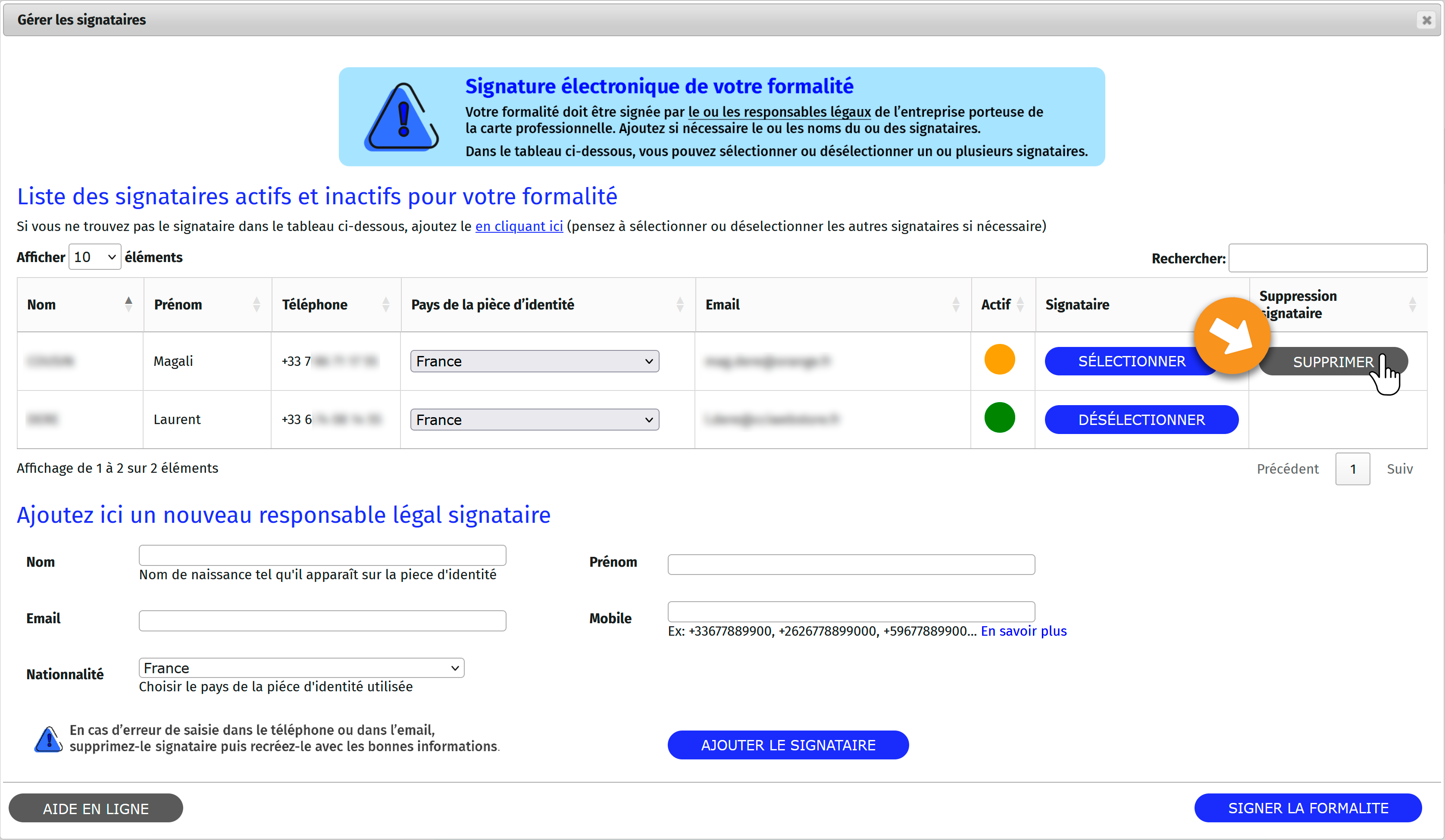
Task: Focus the Prénom input field
Action: point(851,565)
